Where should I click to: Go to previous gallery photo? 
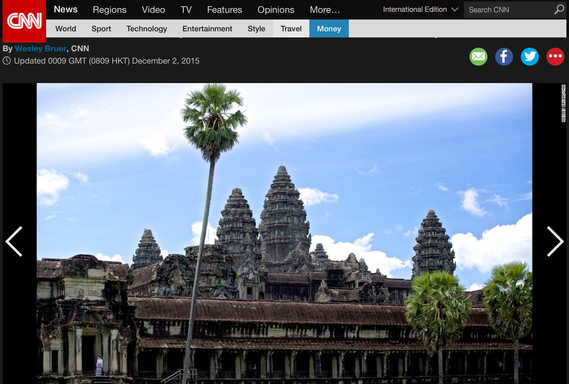coord(14,241)
